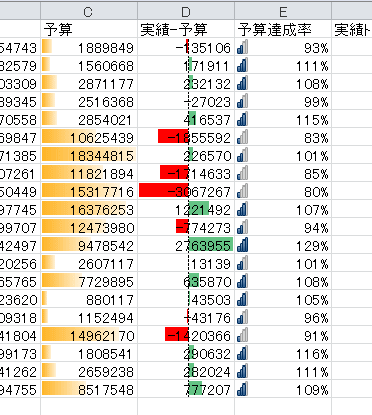Click the bars icon beside 80%

point(242,191)
